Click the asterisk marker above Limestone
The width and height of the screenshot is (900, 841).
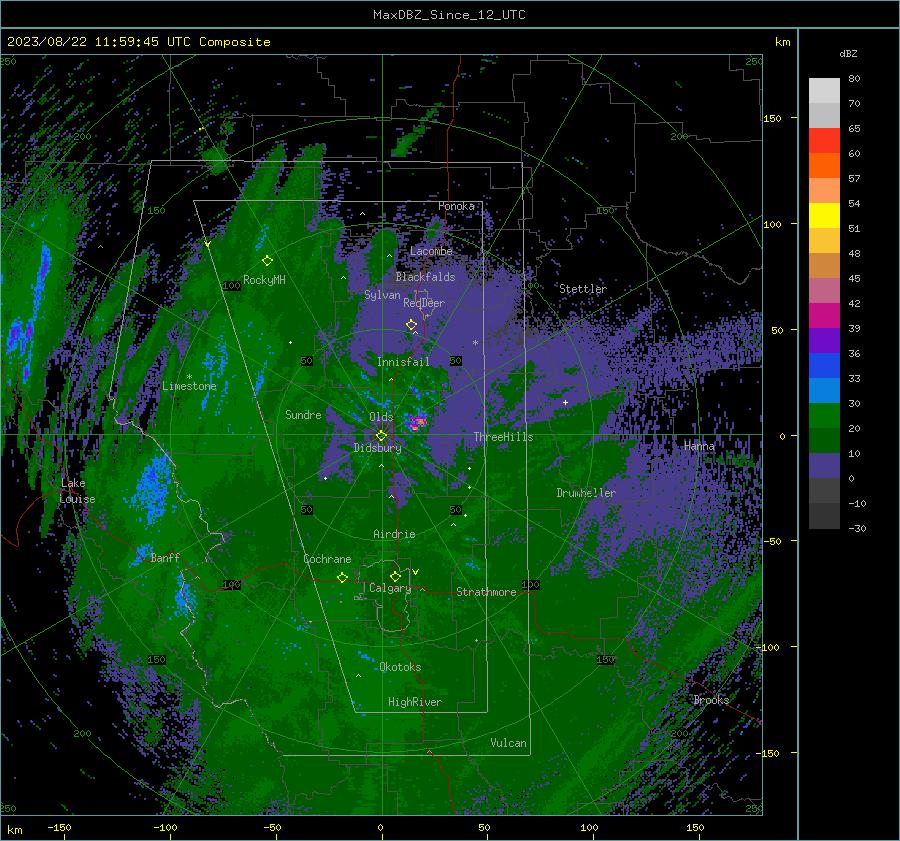pyautogui.click(x=189, y=377)
